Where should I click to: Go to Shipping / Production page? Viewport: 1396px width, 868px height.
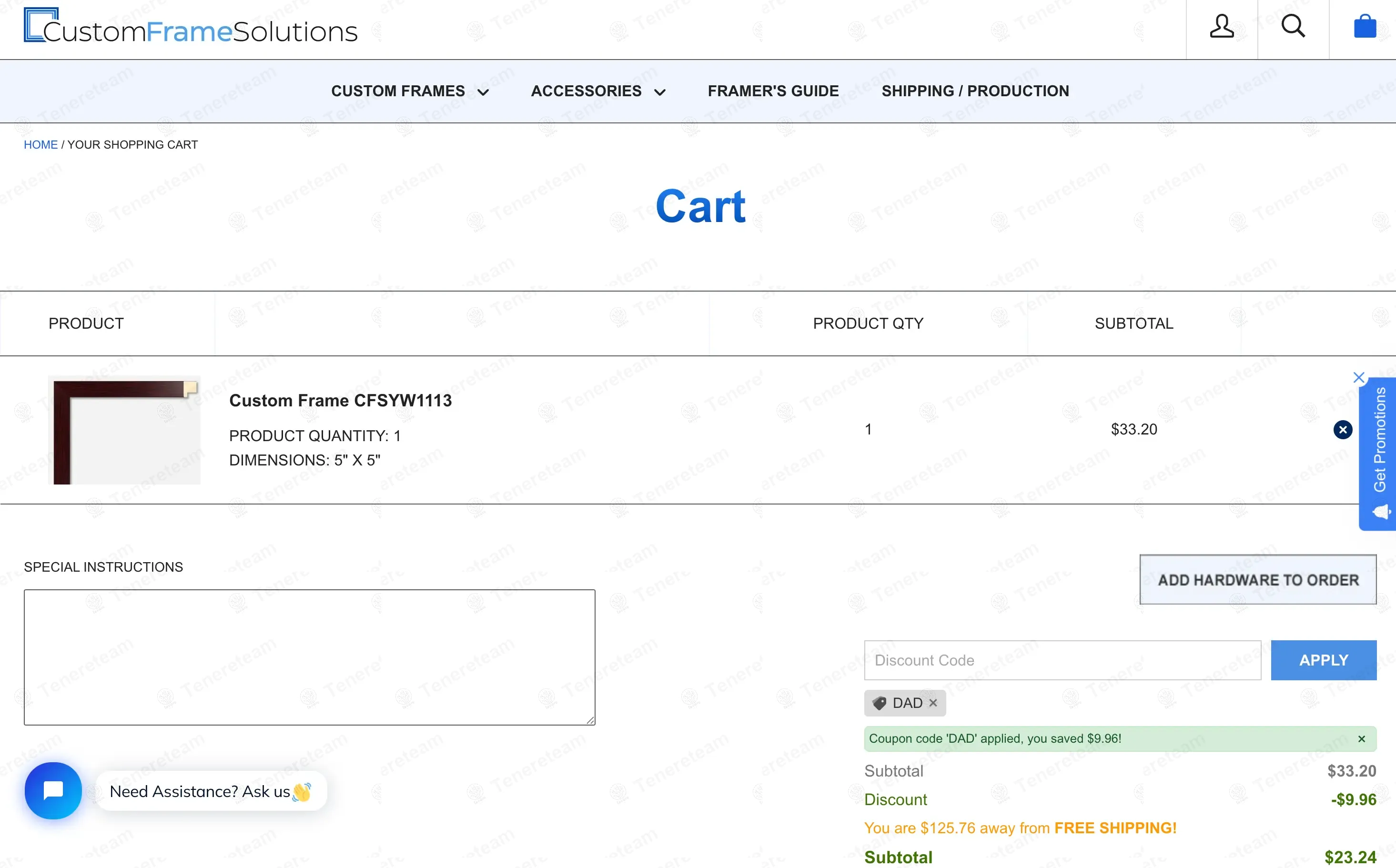(975, 91)
